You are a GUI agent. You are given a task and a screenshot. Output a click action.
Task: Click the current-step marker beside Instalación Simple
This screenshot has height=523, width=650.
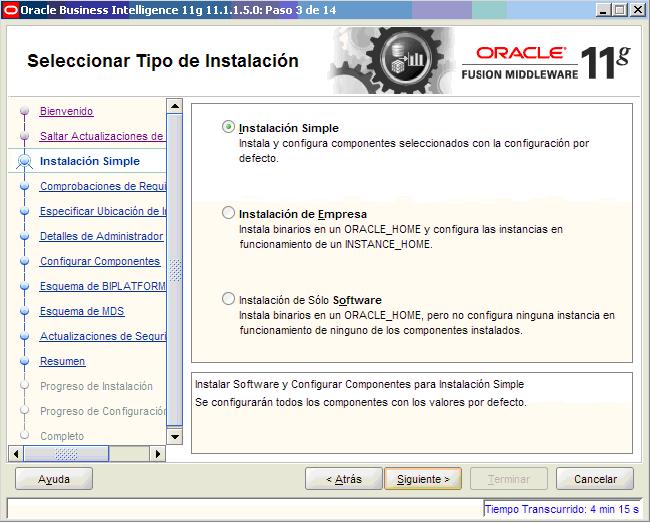[x=24, y=161]
